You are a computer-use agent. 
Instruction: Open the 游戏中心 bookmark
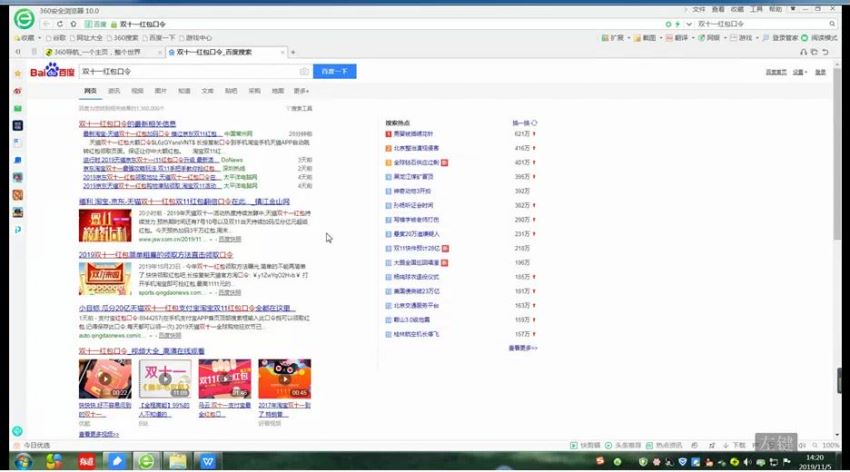click(196, 38)
